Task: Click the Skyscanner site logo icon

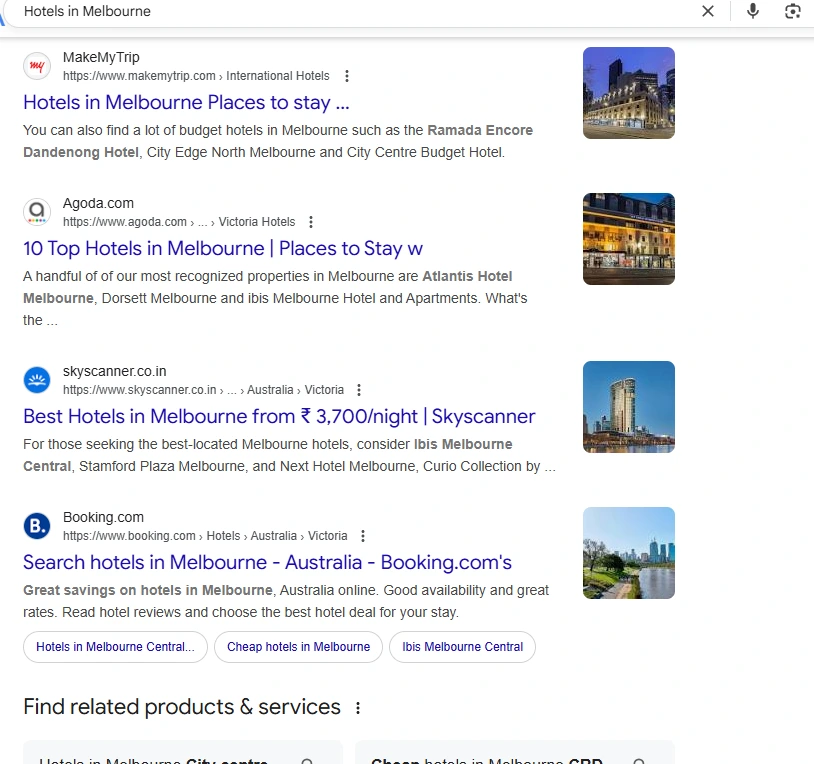Action: coord(37,380)
